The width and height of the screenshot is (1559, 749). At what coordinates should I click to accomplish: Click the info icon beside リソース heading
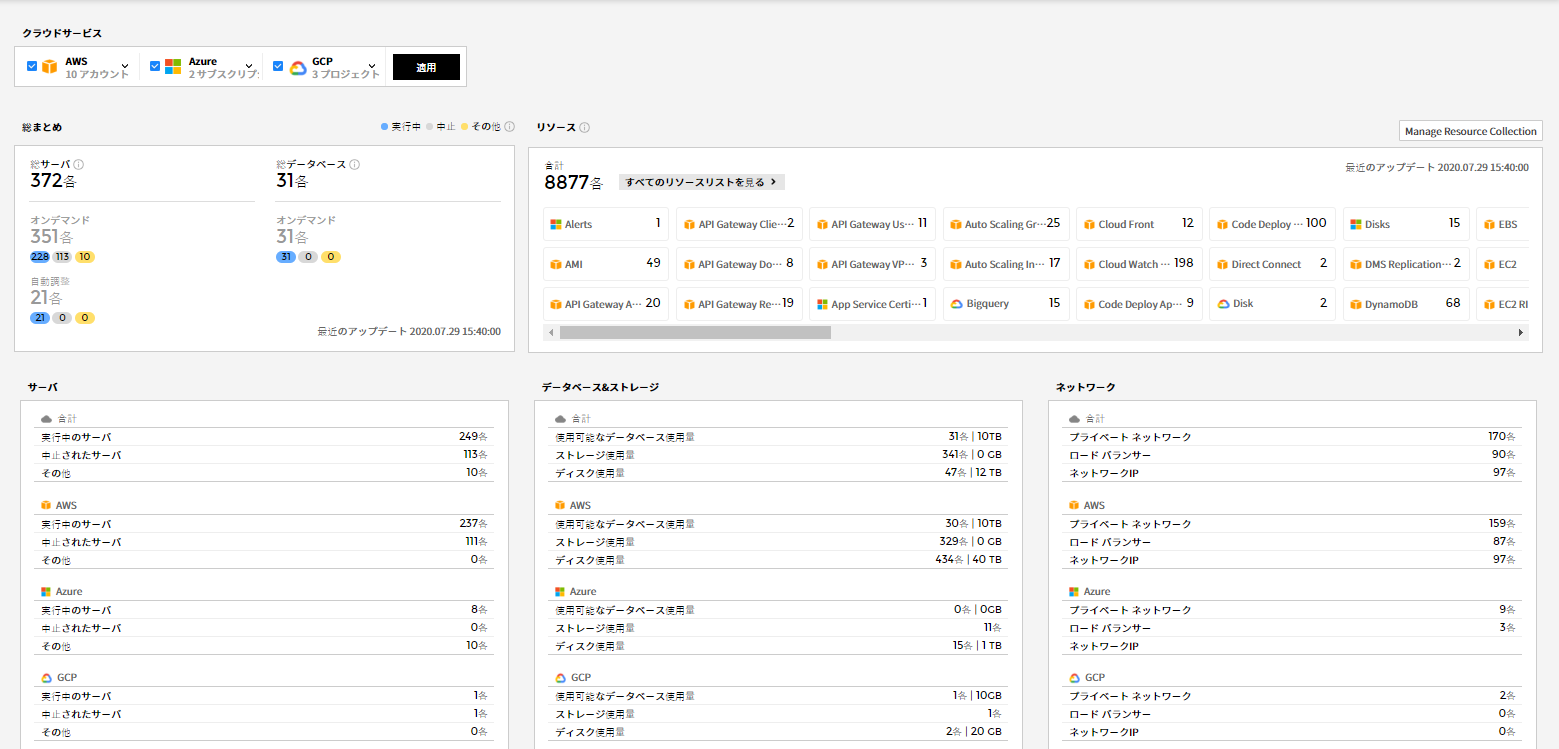tap(585, 128)
